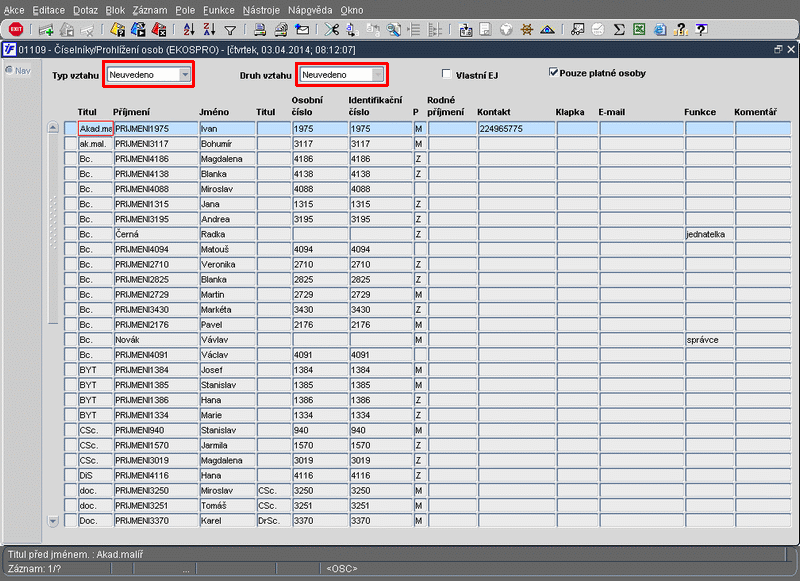The image size is (800, 581).
Task: Open the Nástroje menu
Action: pyautogui.click(x=261, y=9)
